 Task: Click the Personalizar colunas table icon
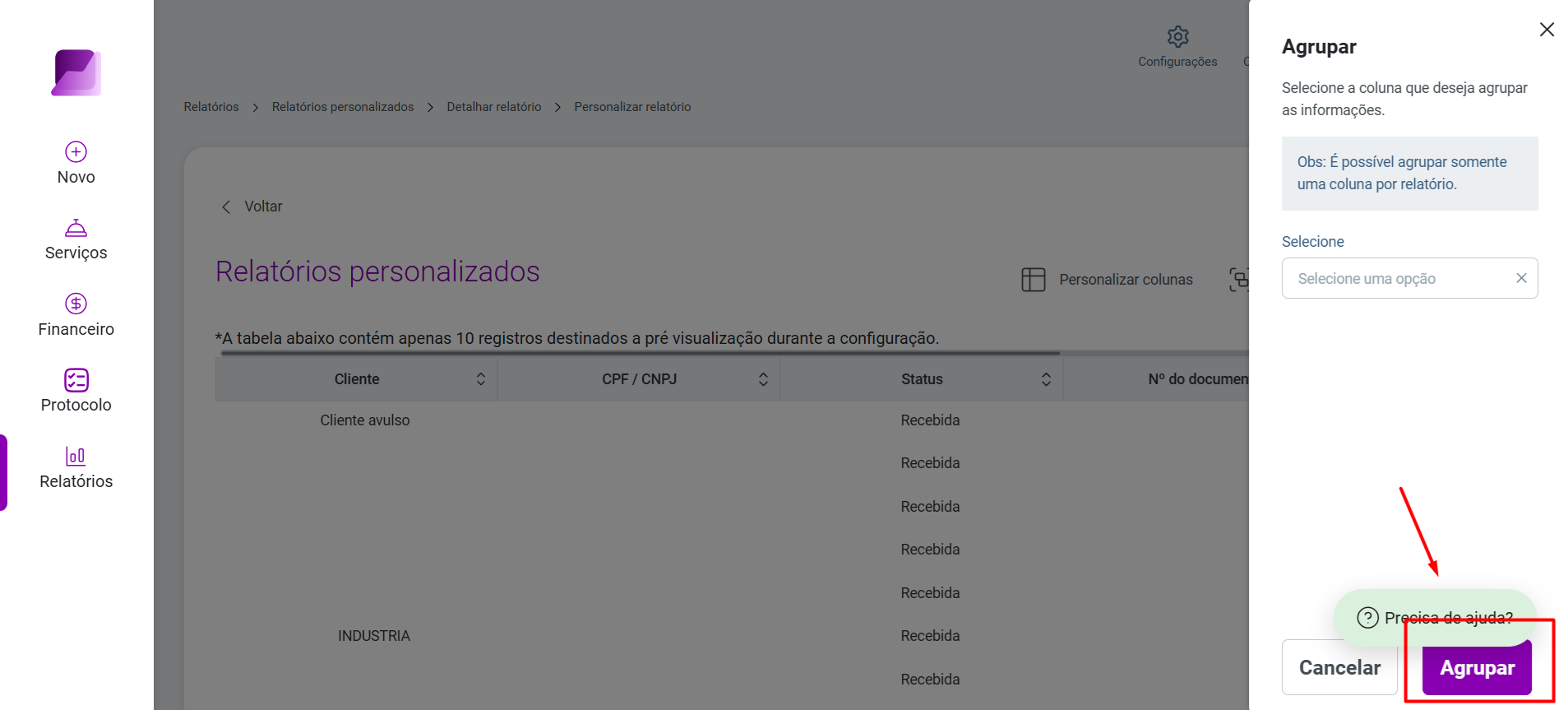click(1034, 280)
